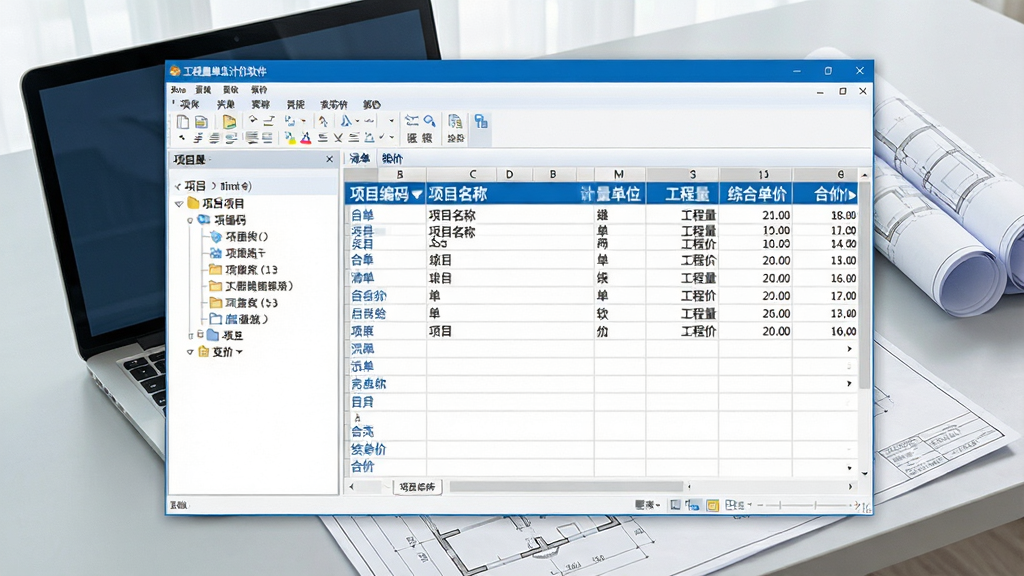Select the yellow paint fill toolbar icon
Viewport: 1024px width, 576px height.
(290, 138)
